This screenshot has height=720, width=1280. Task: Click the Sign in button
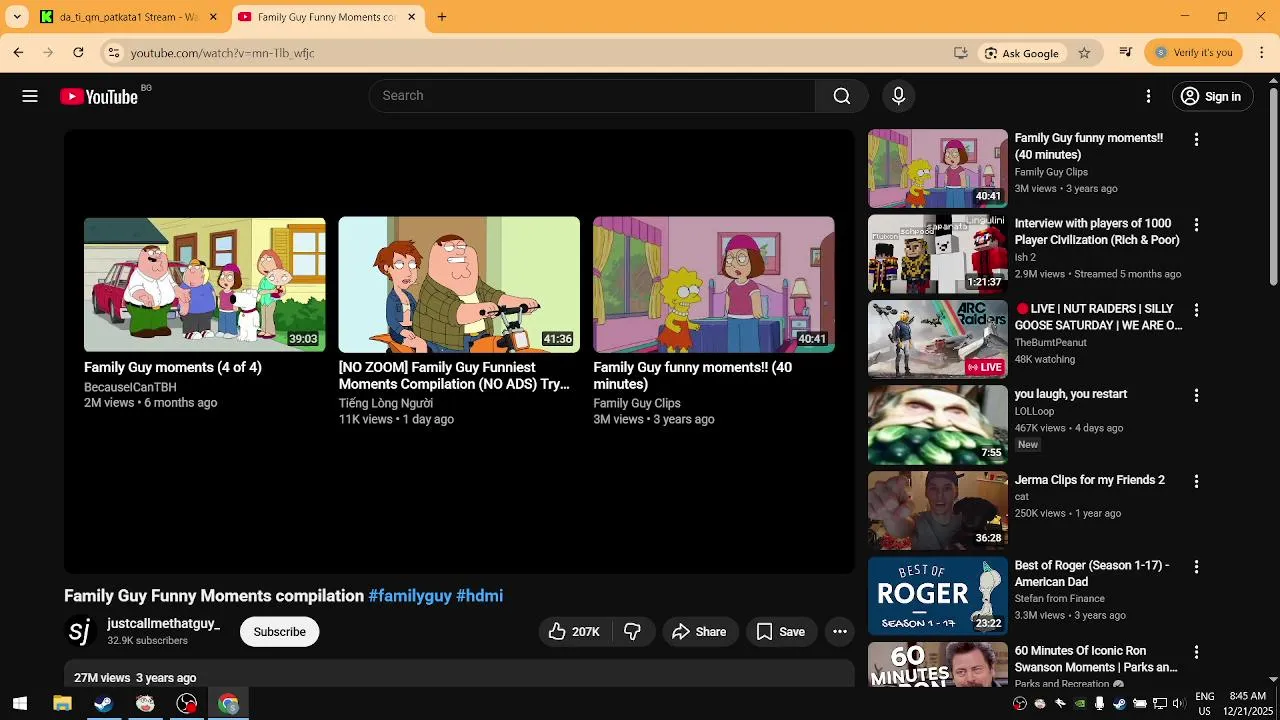1212,97
